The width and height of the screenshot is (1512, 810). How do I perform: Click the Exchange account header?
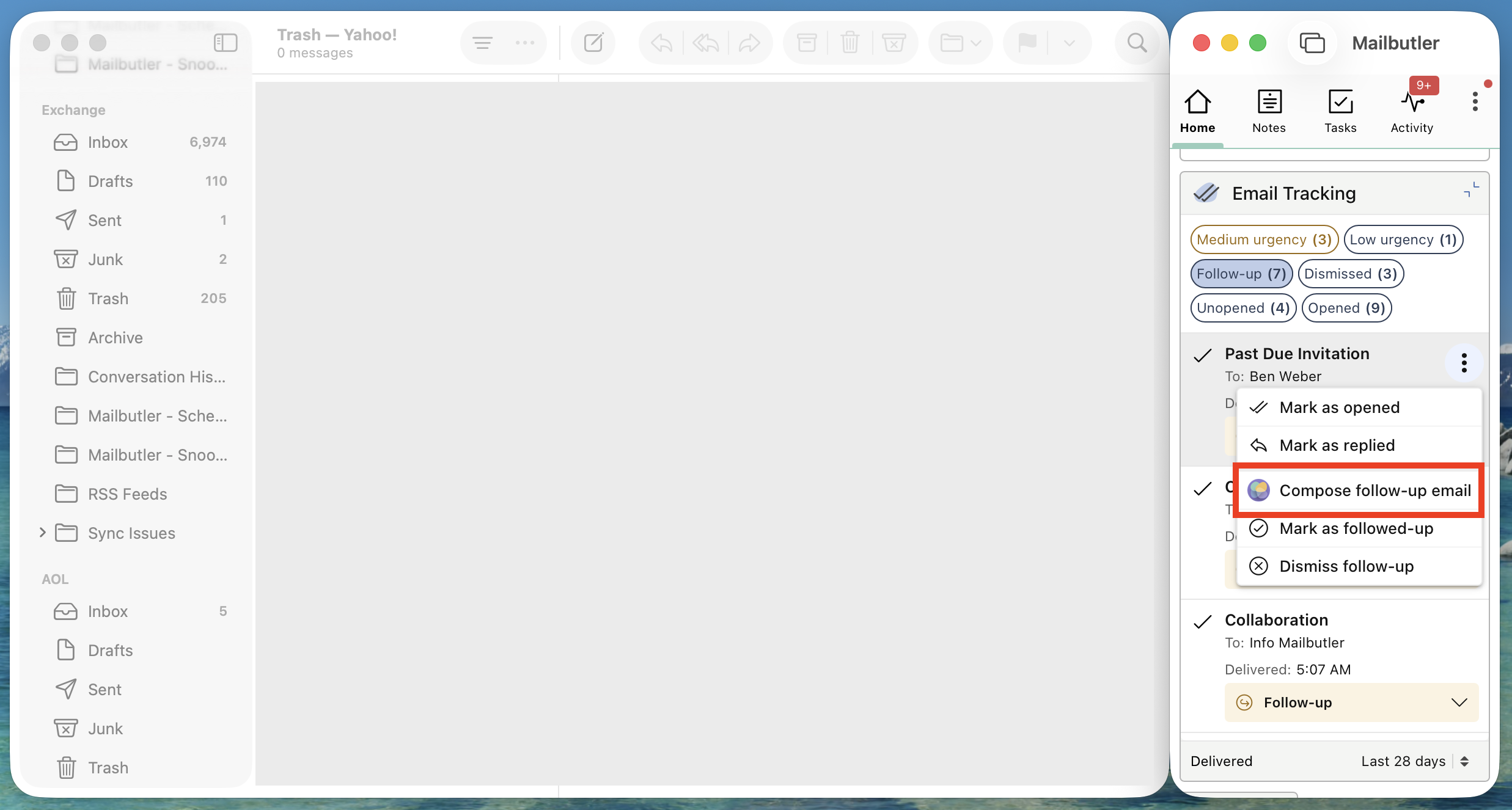[73, 110]
